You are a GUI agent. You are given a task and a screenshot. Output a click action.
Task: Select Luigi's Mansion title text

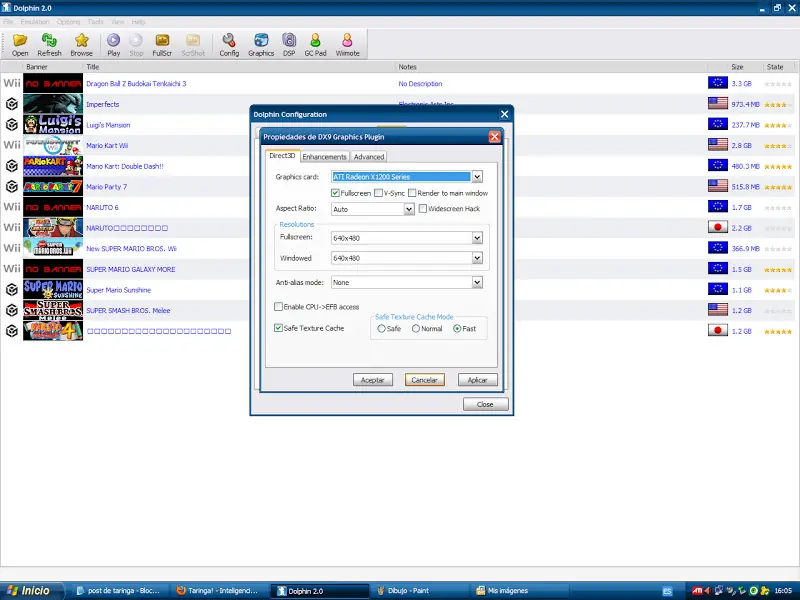(108, 125)
